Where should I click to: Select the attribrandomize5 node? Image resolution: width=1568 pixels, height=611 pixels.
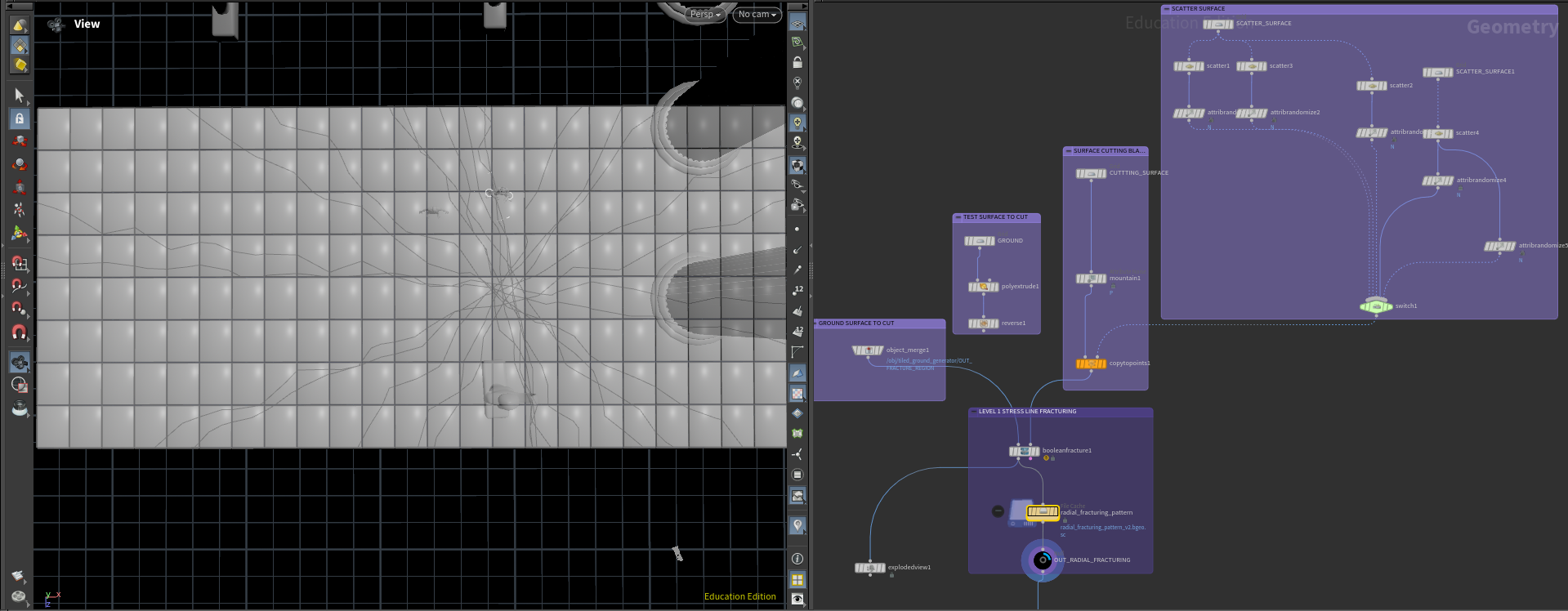tap(1499, 247)
